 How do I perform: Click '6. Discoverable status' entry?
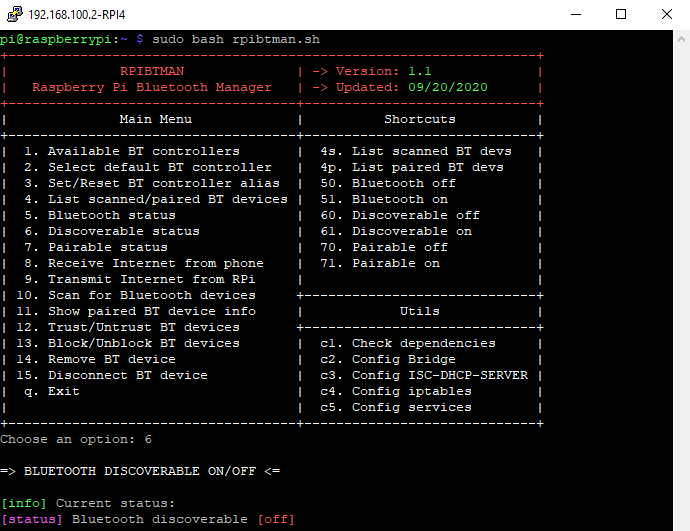pos(112,231)
